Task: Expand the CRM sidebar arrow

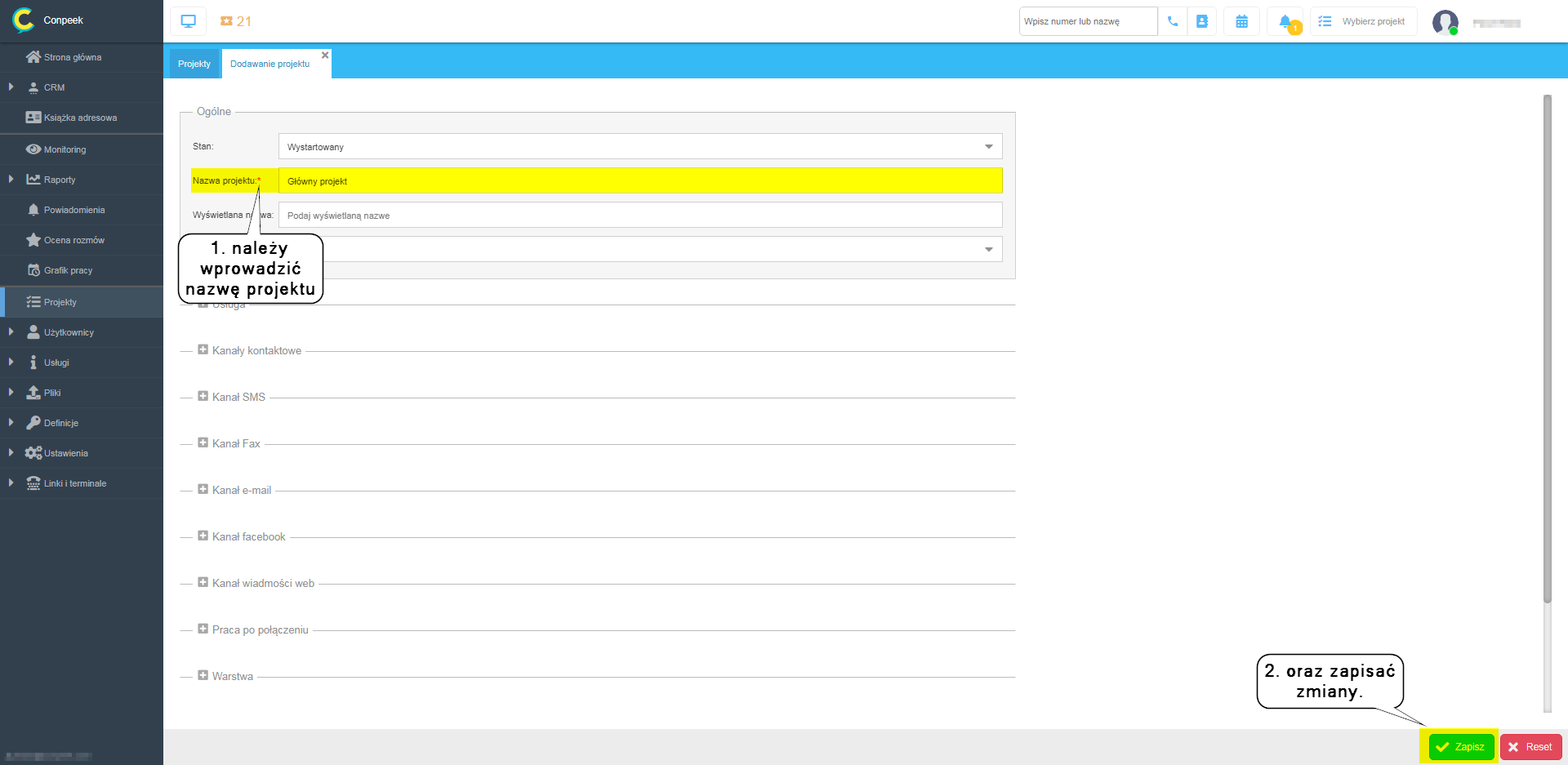Action: (x=11, y=87)
